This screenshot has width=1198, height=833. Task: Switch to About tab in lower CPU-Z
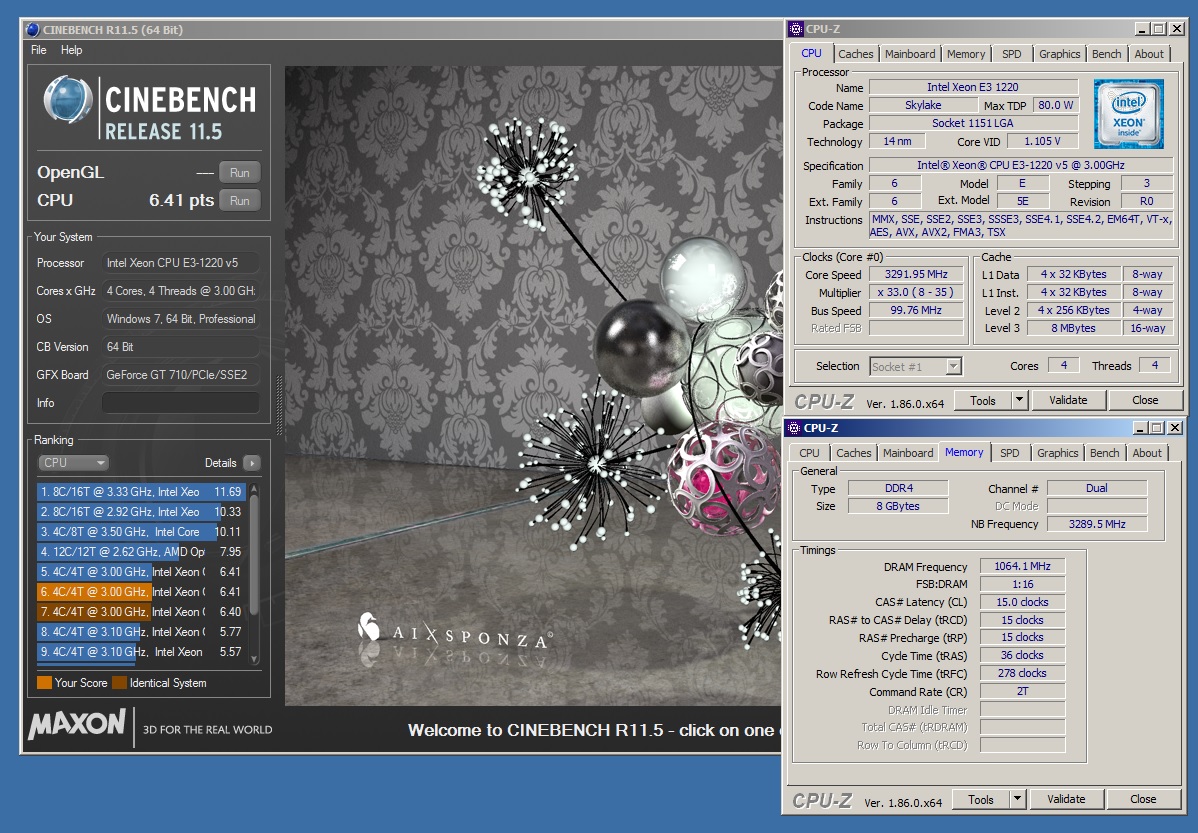(x=1147, y=453)
